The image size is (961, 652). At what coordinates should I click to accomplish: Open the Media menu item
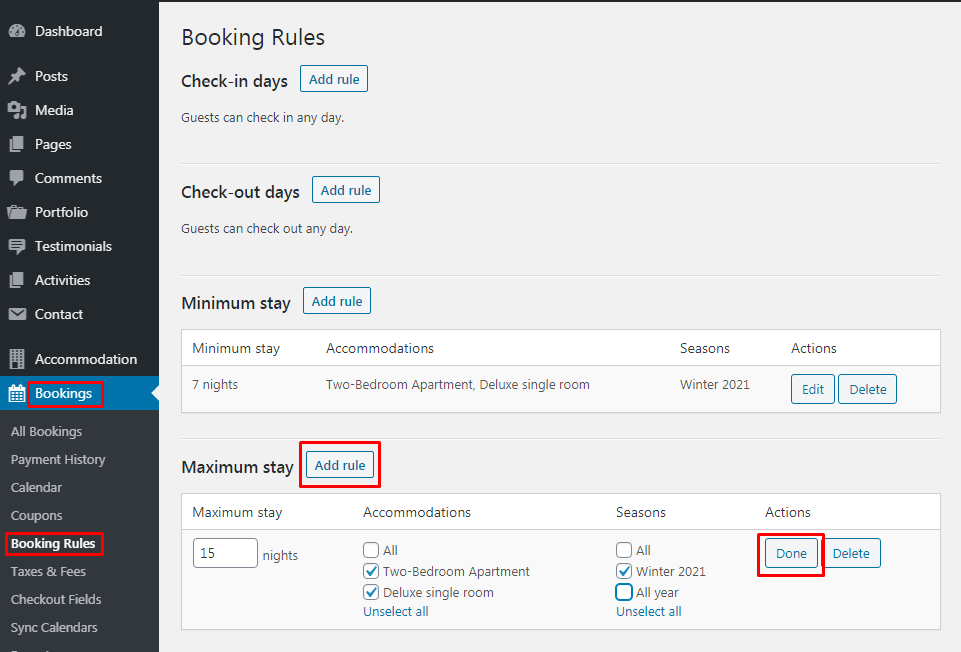pos(54,110)
